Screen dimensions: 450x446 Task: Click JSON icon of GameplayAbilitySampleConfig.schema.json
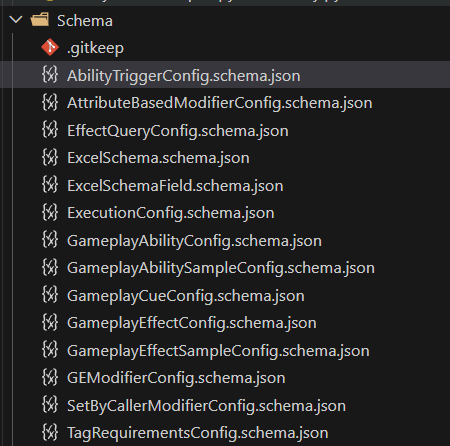[x=50, y=267]
